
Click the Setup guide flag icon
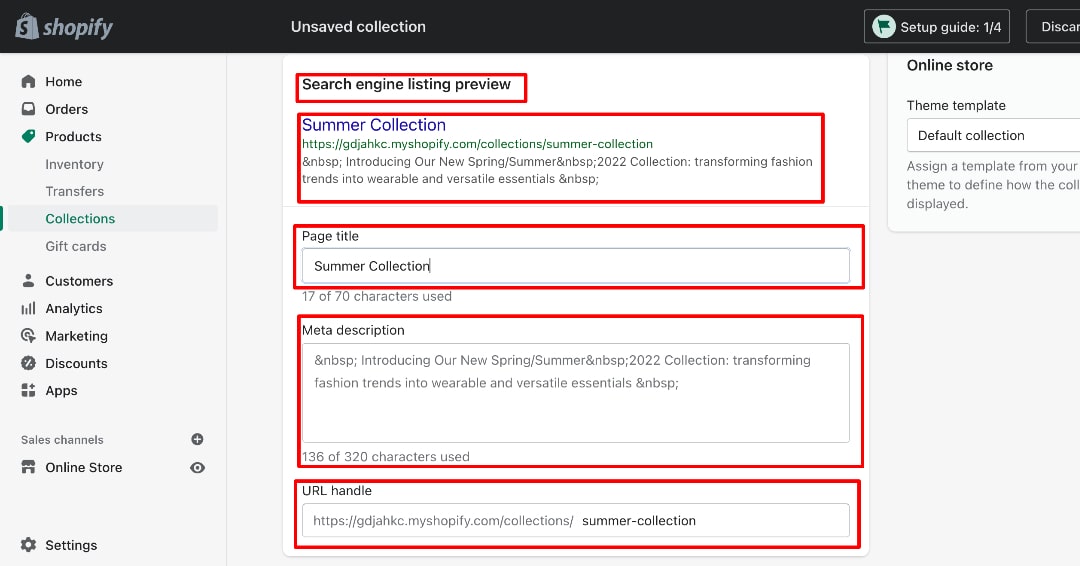point(884,27)
